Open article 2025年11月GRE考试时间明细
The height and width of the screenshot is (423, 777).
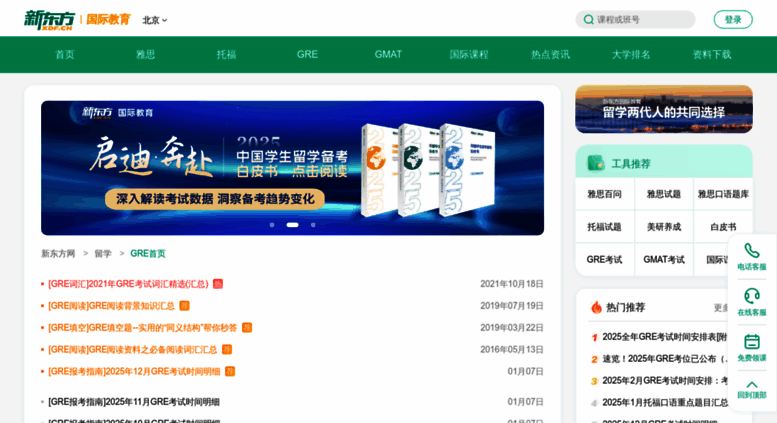(x=134, y=402)
